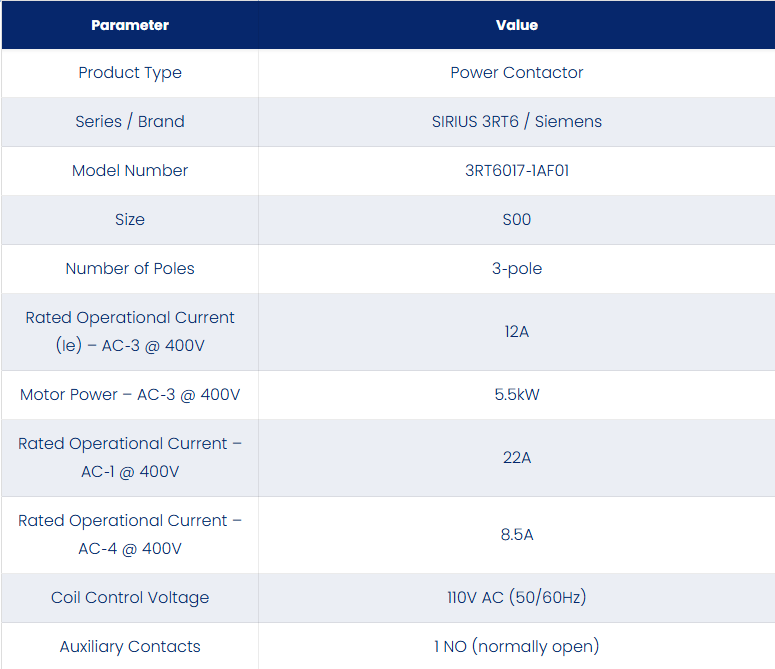The width and height of the screenshot is (775, 669).
Task: Click the 12A current value
Action: (517, 332)
